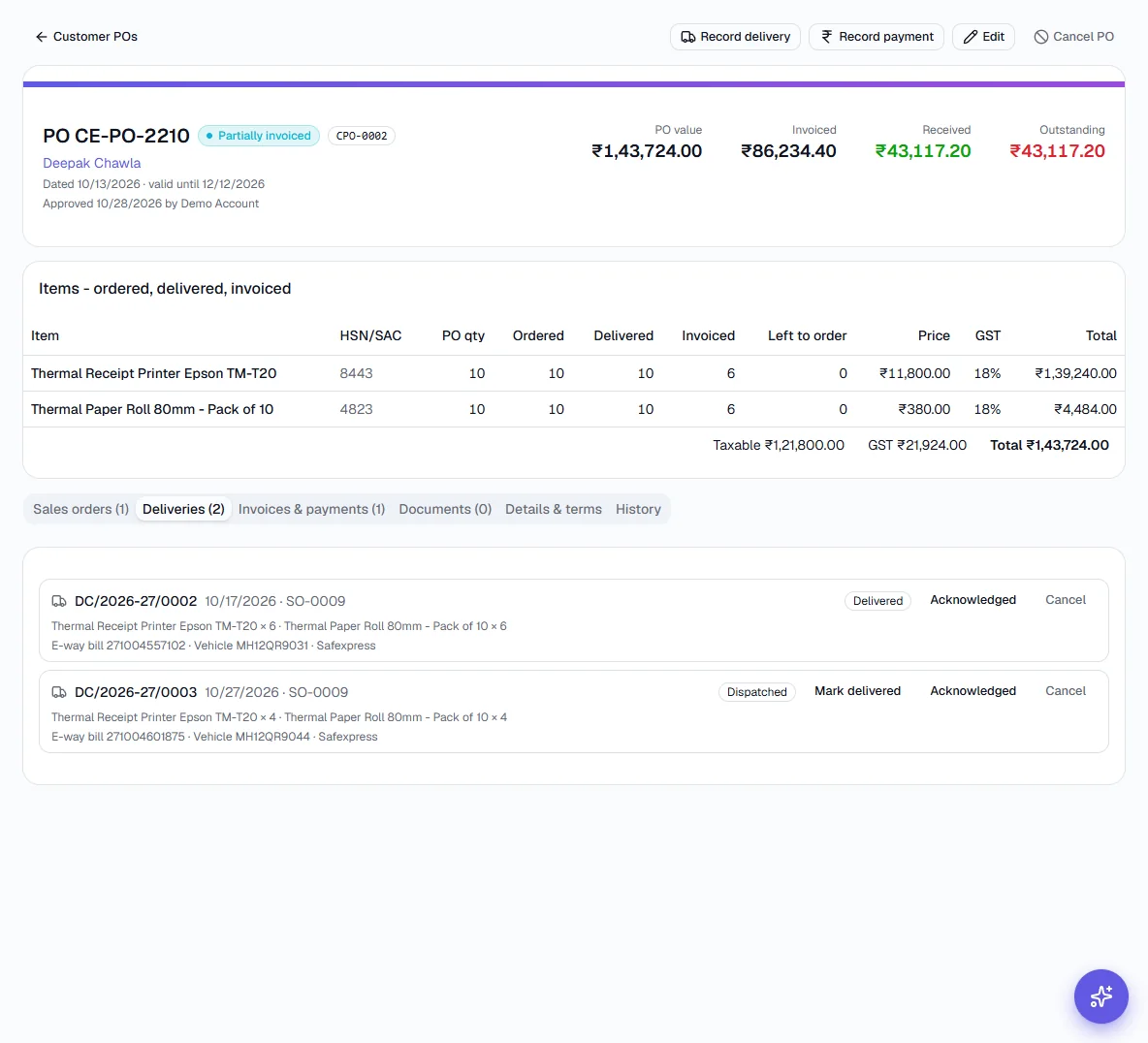Switch to the Sales orders (1) tab
The image size is (1148, 1043).
pos(80,510)
